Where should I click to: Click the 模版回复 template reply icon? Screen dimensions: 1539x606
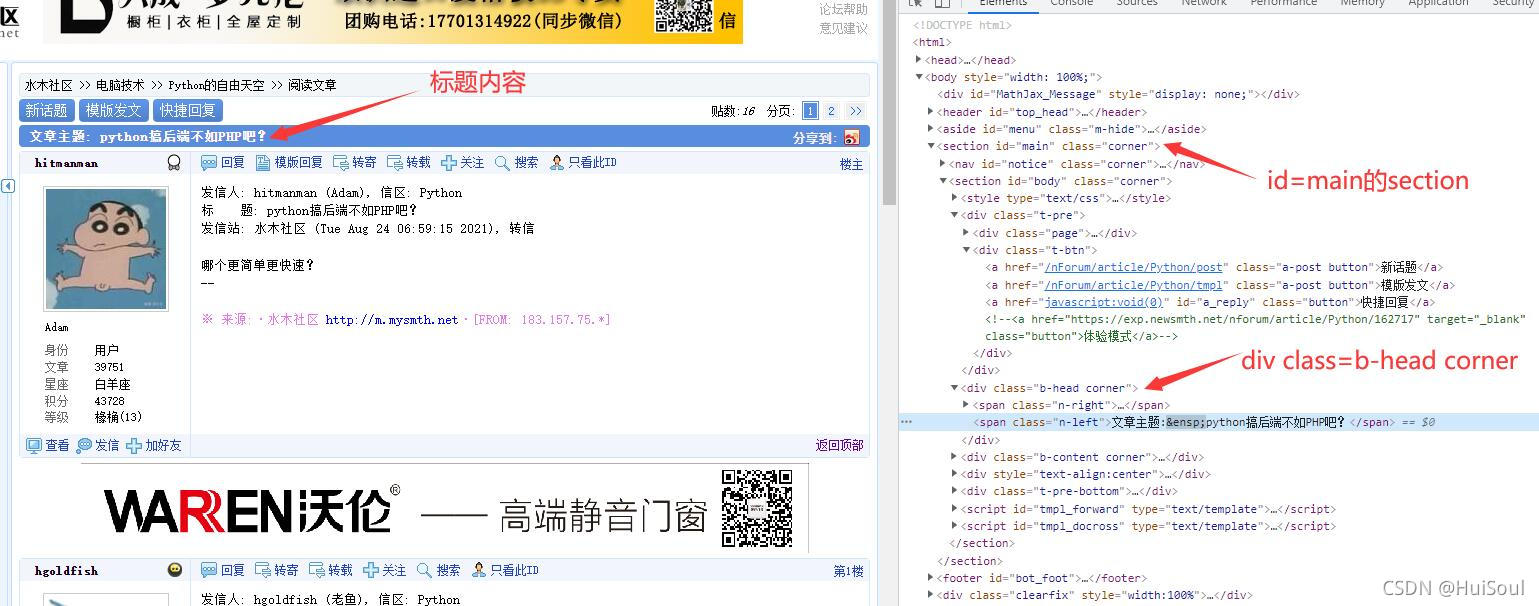pyautogui.click(x=263, y=163)
